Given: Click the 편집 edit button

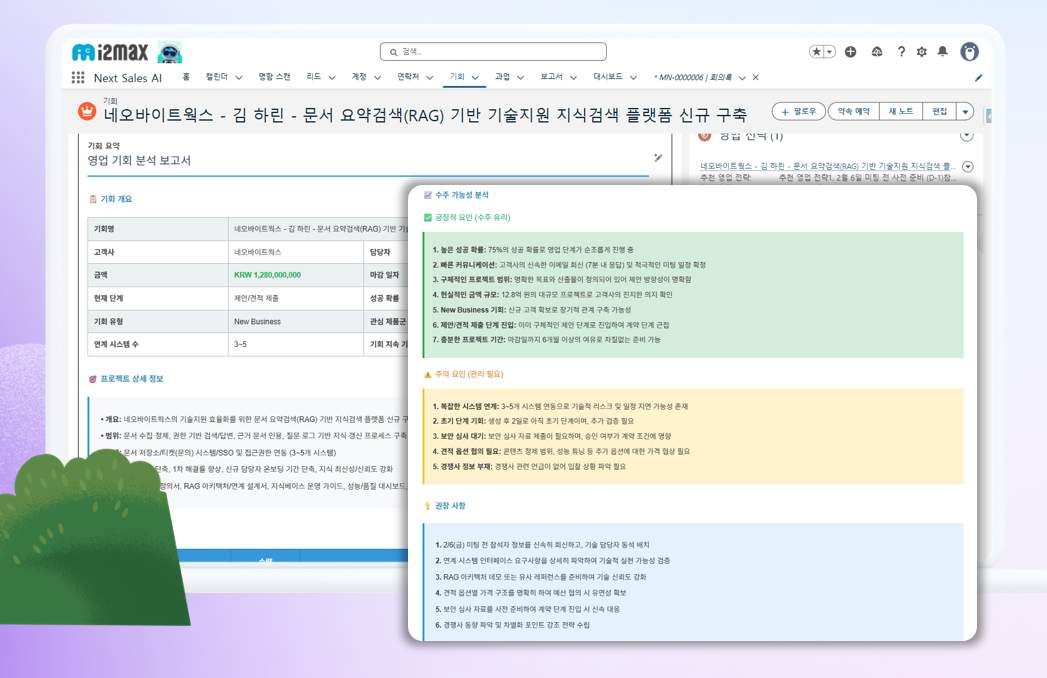Looking at the screenshot, I should [x=939, y=112].
